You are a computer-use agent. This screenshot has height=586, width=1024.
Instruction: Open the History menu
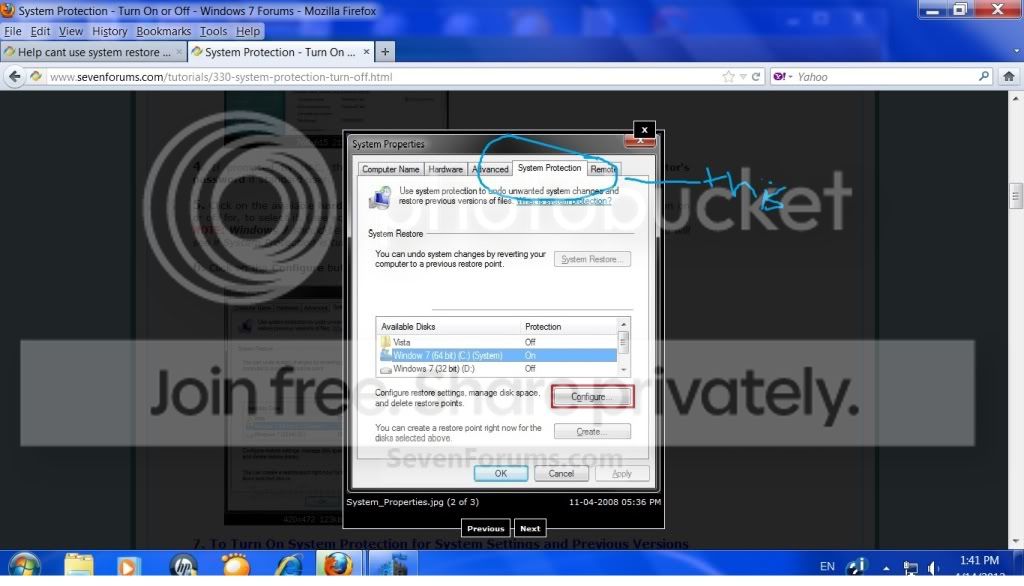(x=109, y=31)
